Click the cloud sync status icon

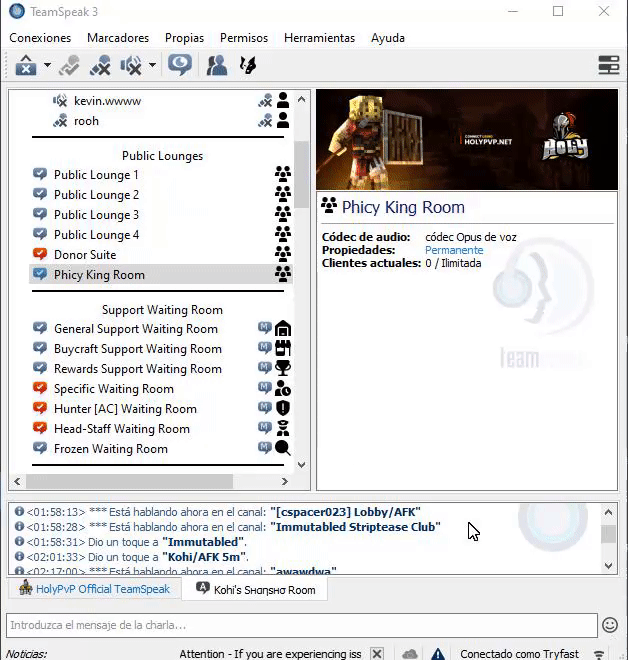click(410, 654)
